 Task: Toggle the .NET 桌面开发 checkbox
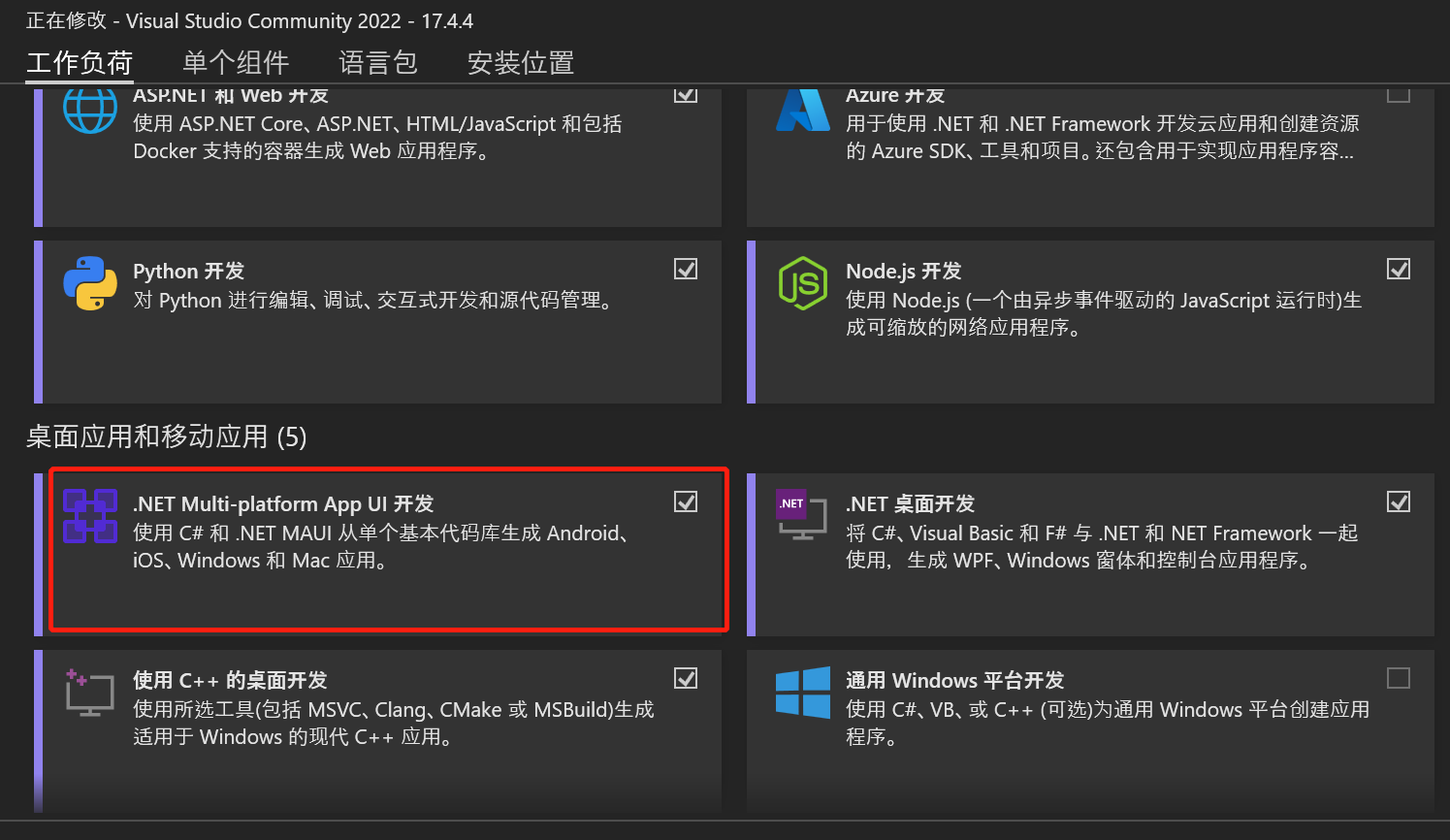point(1399,501)
